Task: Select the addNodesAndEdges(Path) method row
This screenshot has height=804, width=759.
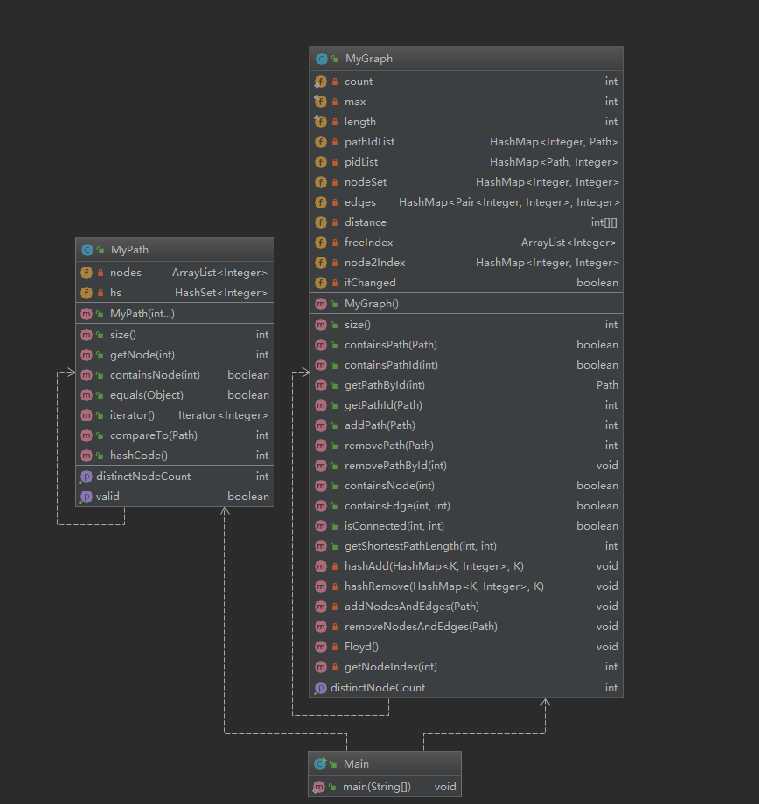Action: click(467, 607)
